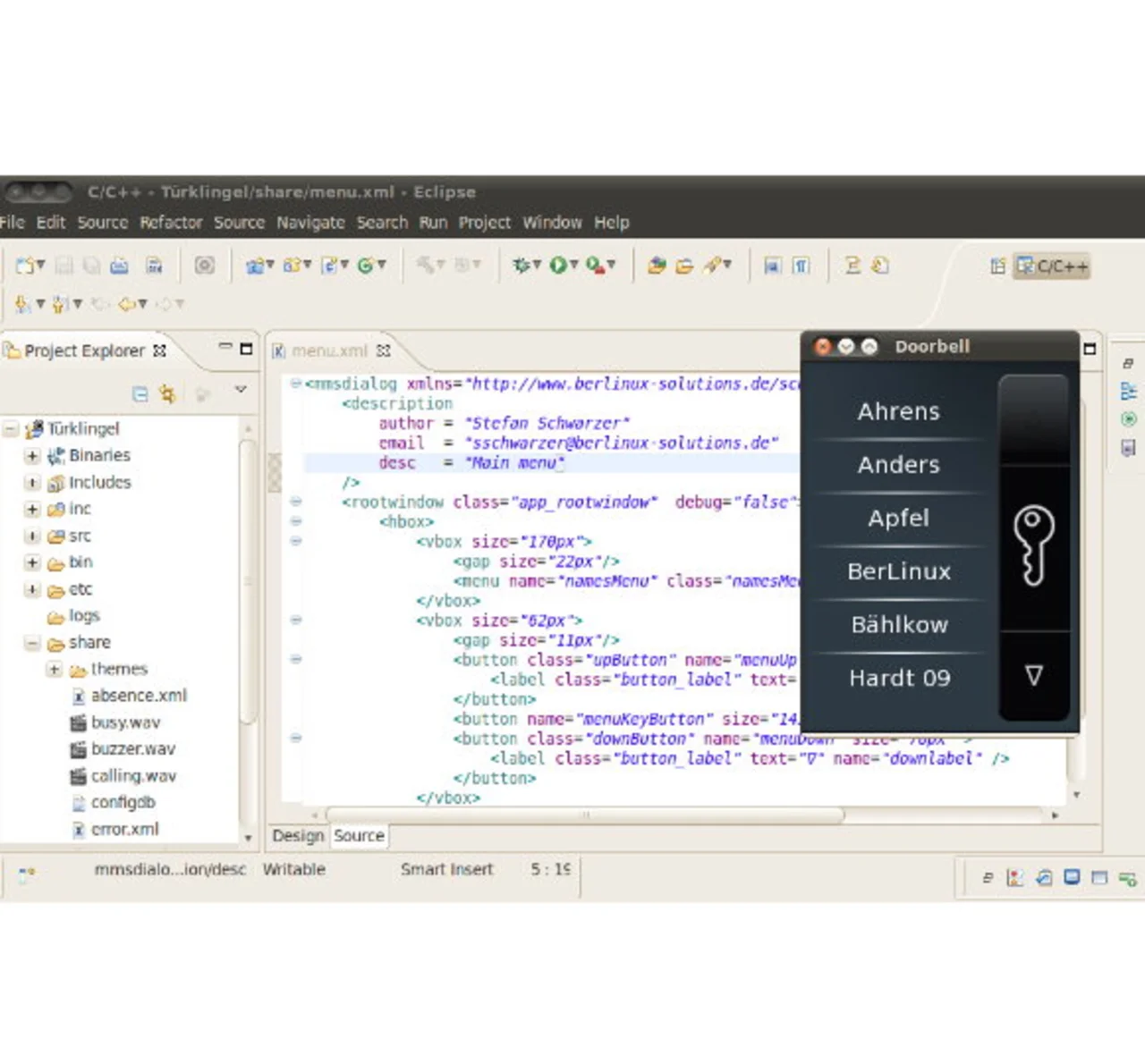The image size is (1145, 1064).
Task: Select absence.xml in the project tree
Action: 139,696
